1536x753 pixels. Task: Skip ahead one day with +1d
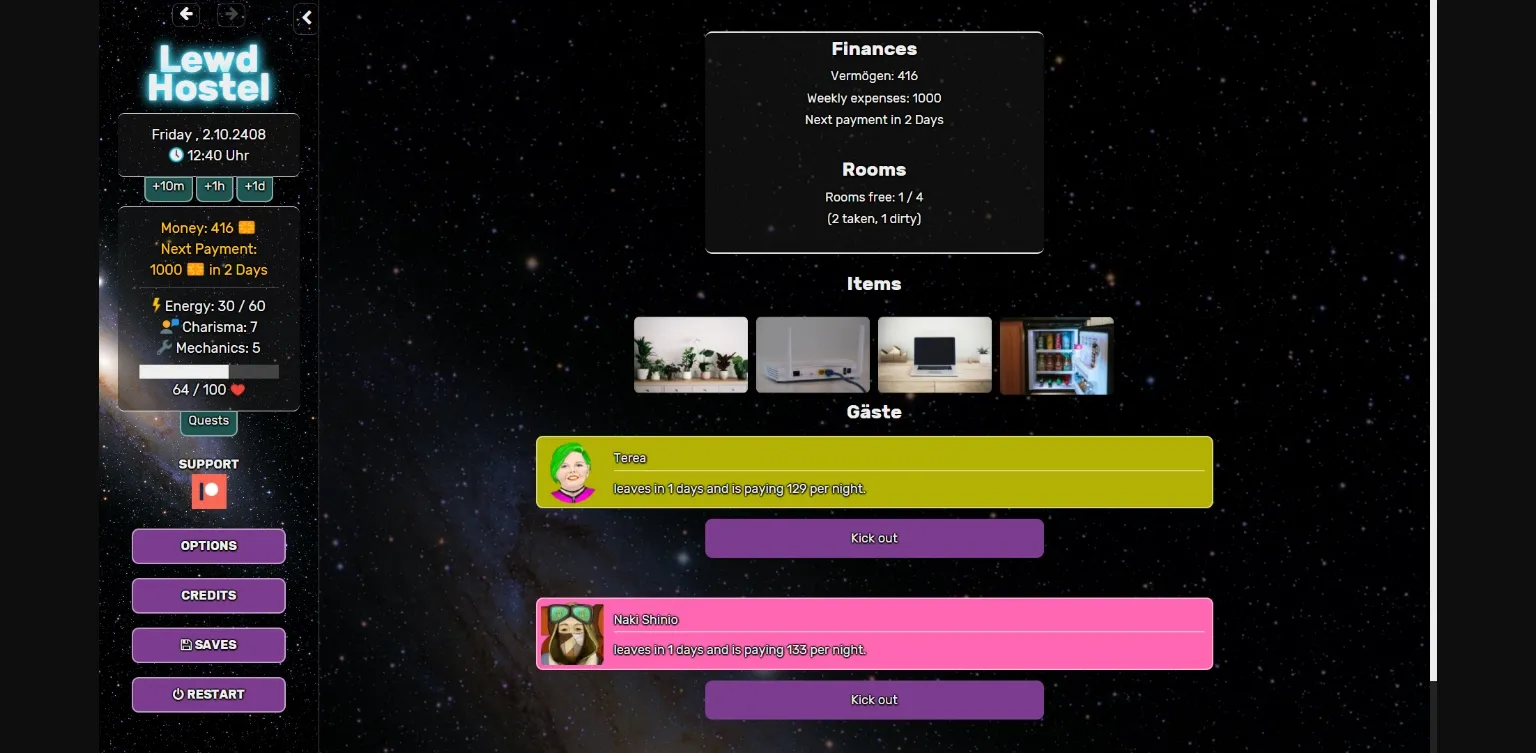coord(254,187)
